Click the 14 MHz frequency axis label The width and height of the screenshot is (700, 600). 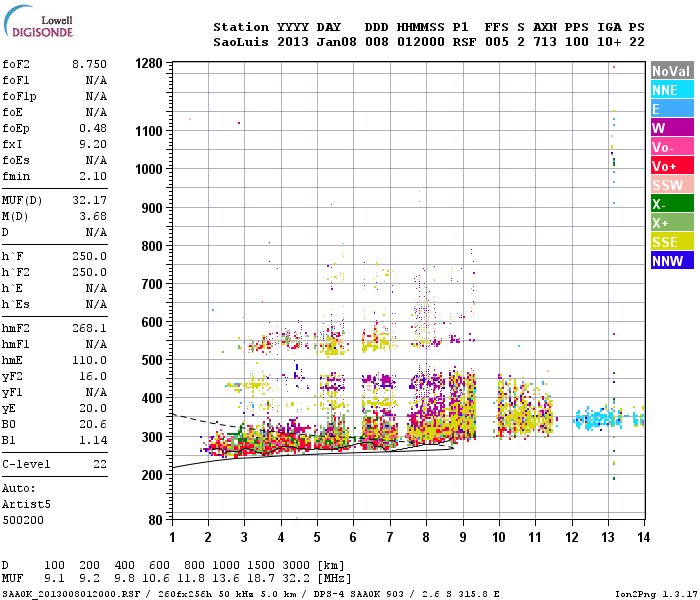tap(643, 537)
